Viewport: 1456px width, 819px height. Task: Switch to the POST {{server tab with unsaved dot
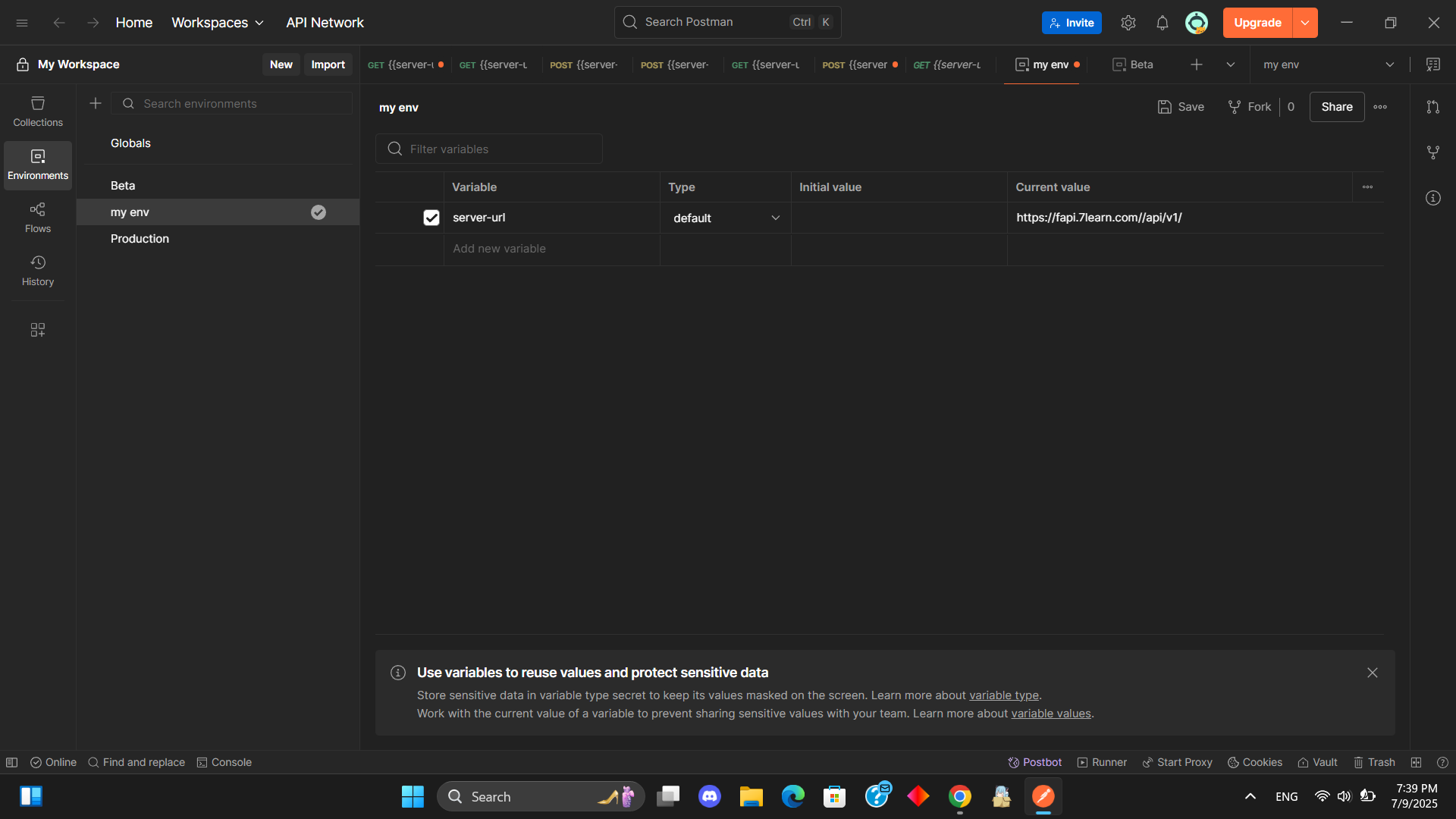860,64
